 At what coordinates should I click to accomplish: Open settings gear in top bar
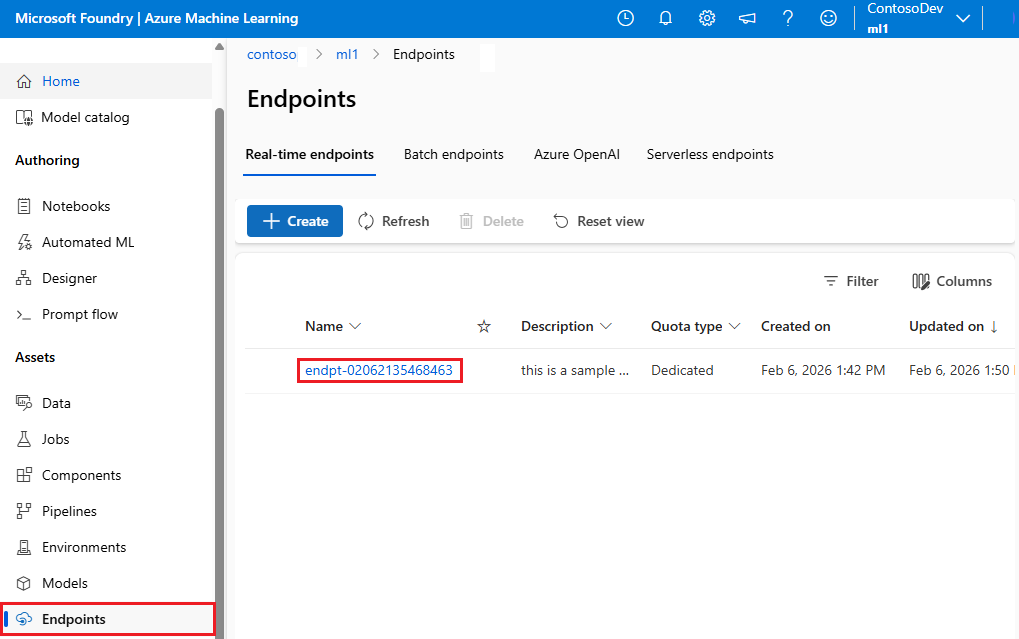(707, 18)
